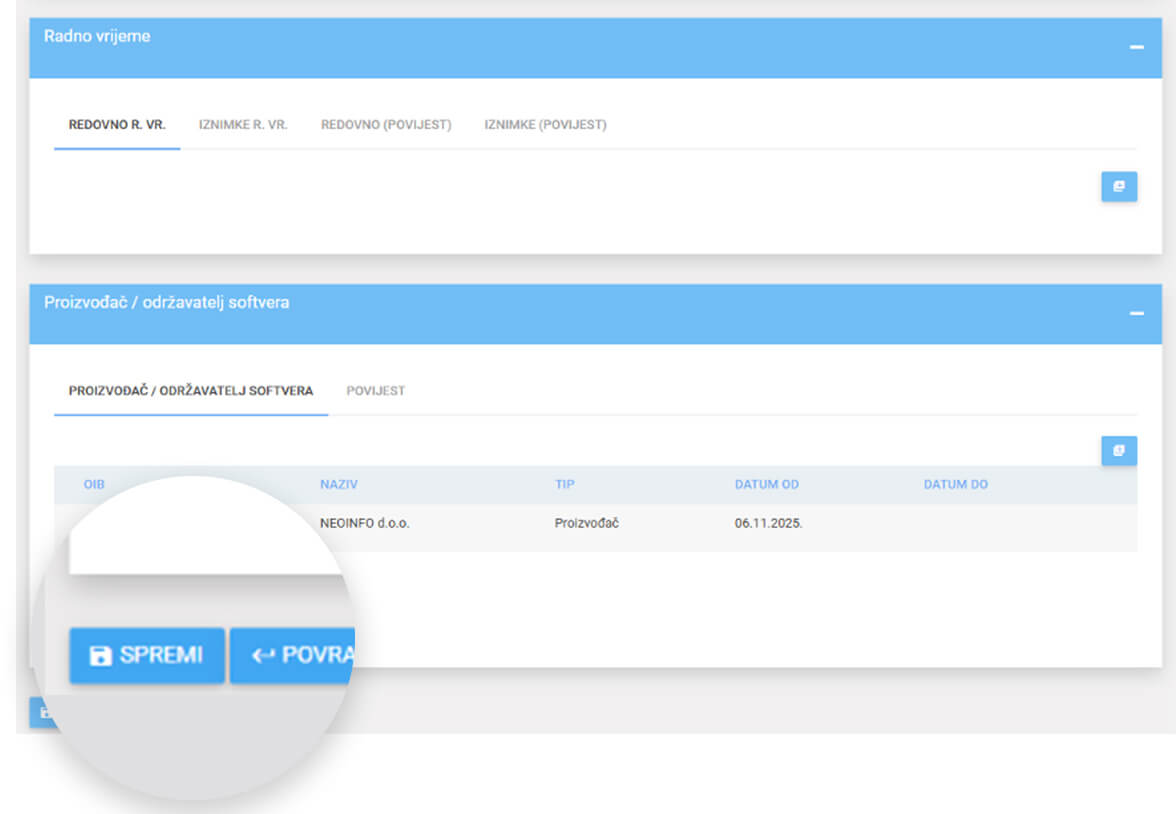
Task: Click the POVRATAK back button
Action: pyautogui.click(x=293, y=656)
